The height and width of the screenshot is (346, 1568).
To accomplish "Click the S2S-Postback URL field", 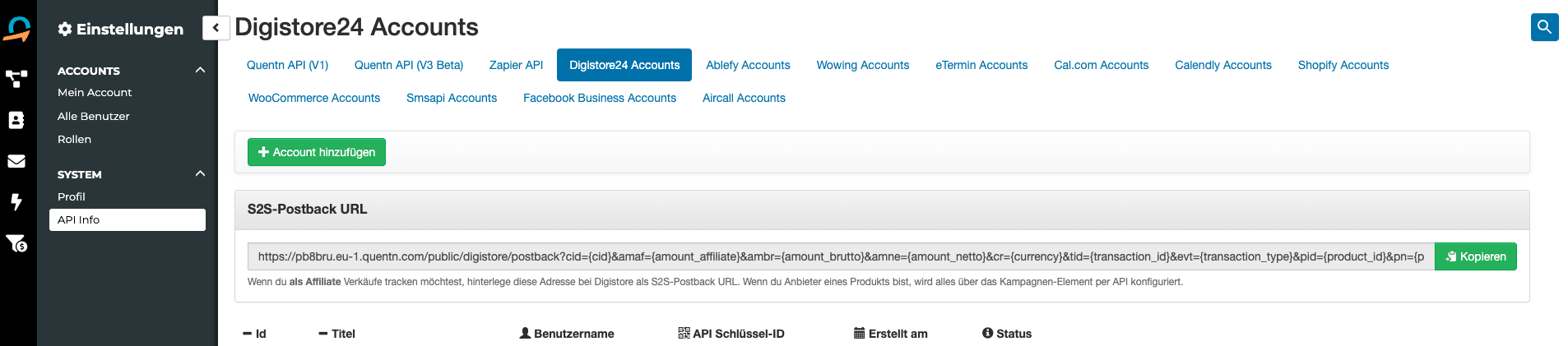I will click(x=841, y=256).
